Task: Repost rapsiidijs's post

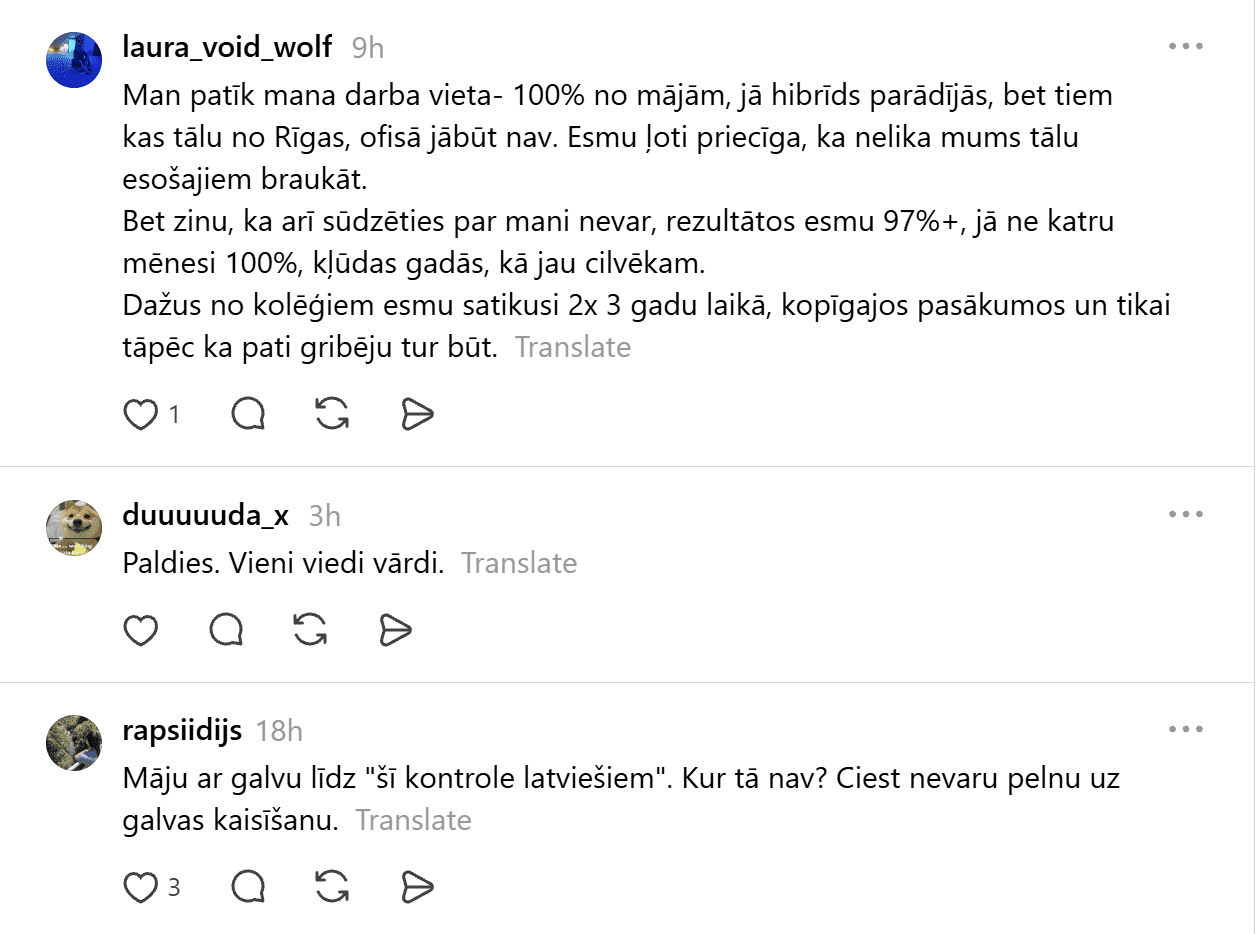Action: (x=332, y=887)
